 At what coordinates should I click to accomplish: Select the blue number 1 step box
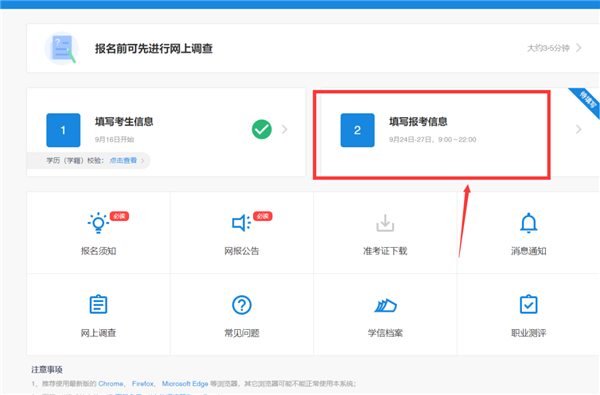click(x=63, y=130)
